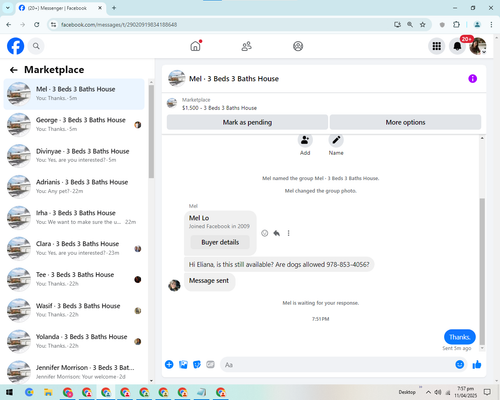The height and width of the screenshot is (400, 500).
Task: Click the Thanks. sent message bubble
Action: tap(460, 337)
